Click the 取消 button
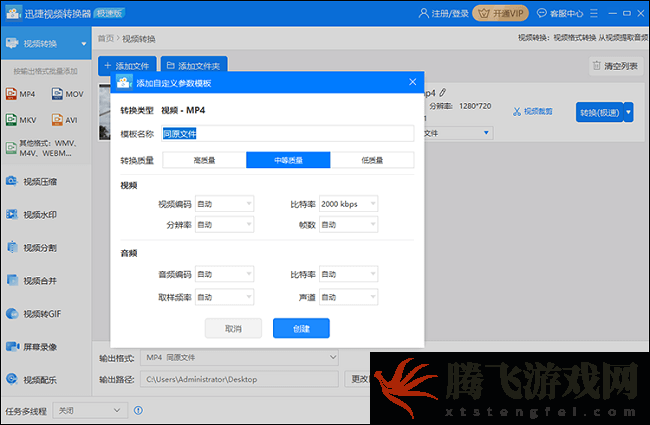The width and height of the screenshot is (650, 425). 233,328
